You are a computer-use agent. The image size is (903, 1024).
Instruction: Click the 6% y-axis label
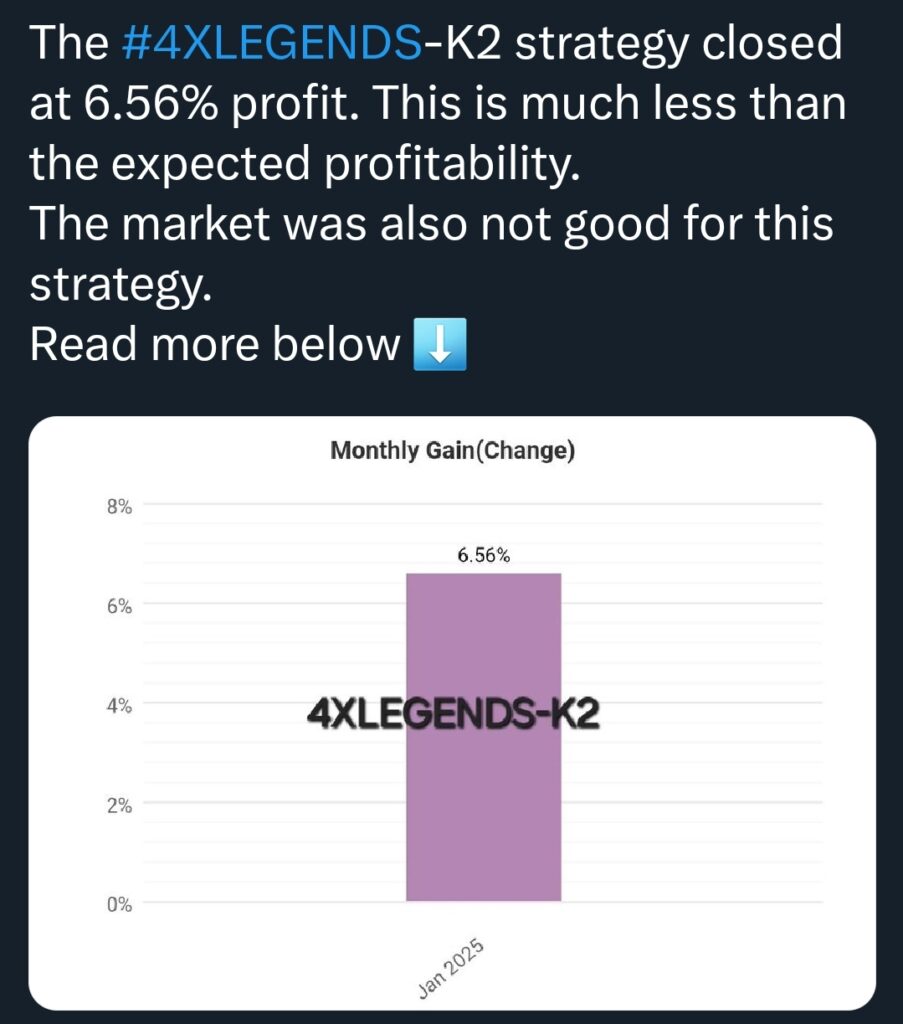pos(119,607)
